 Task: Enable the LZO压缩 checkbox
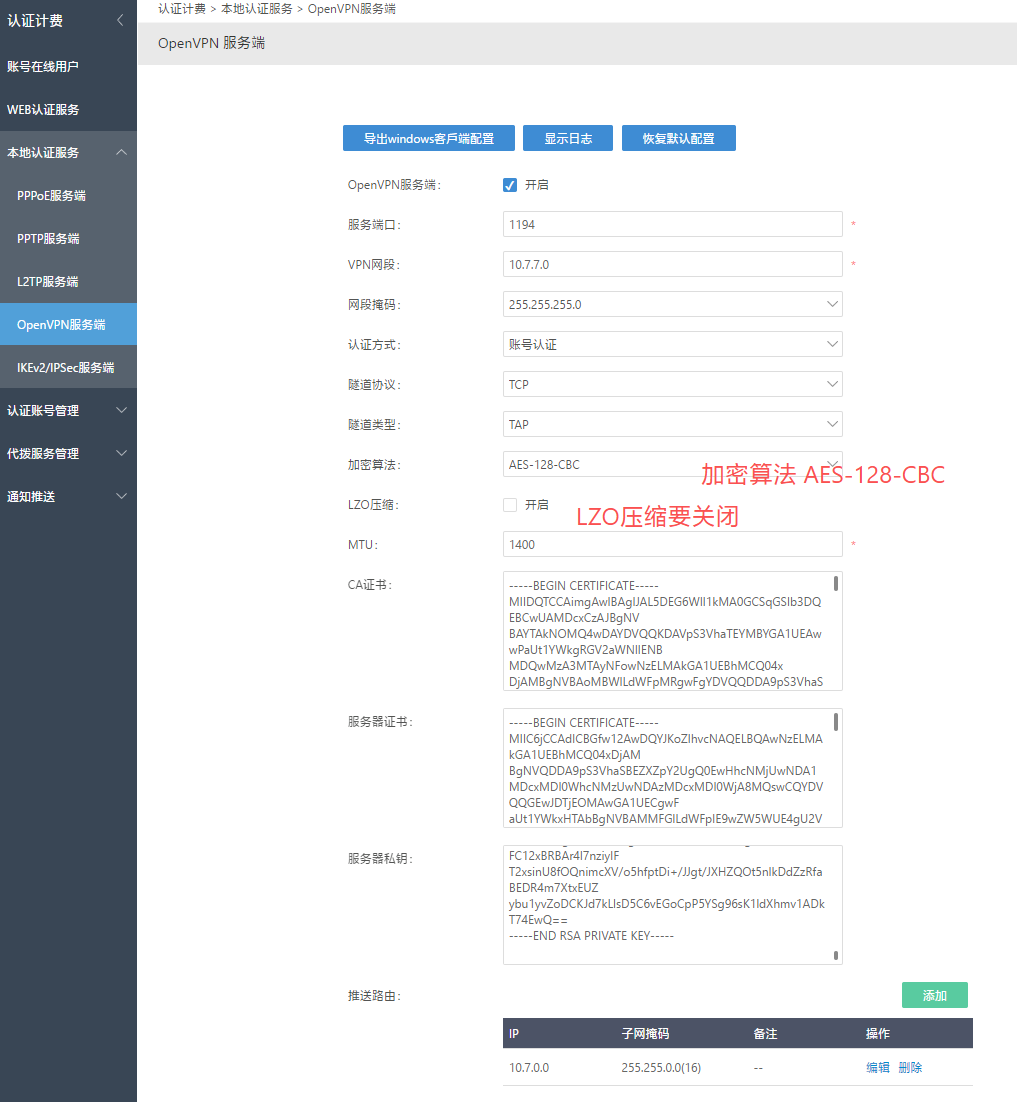510,505
